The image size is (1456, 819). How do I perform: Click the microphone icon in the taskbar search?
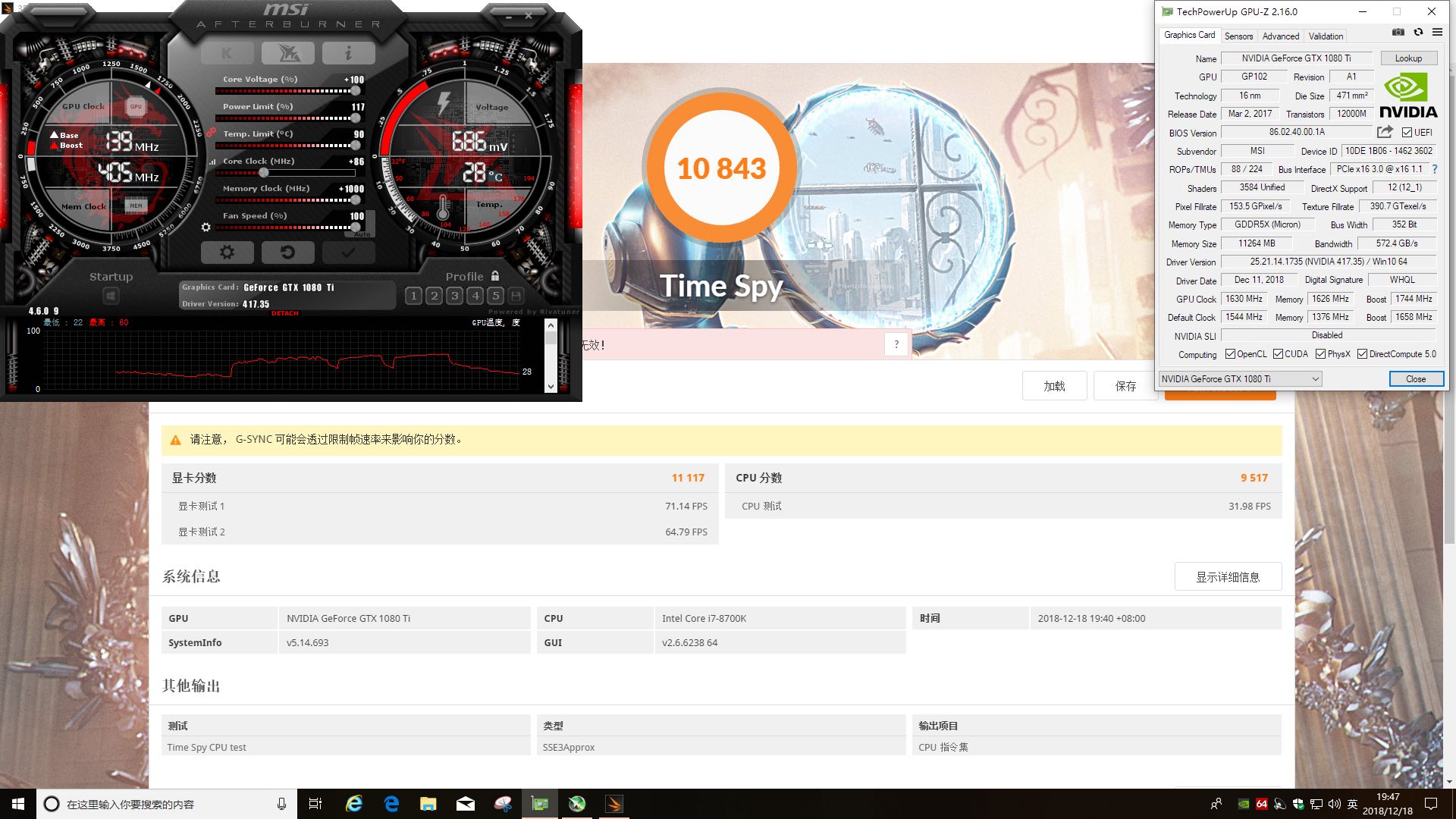281,804
